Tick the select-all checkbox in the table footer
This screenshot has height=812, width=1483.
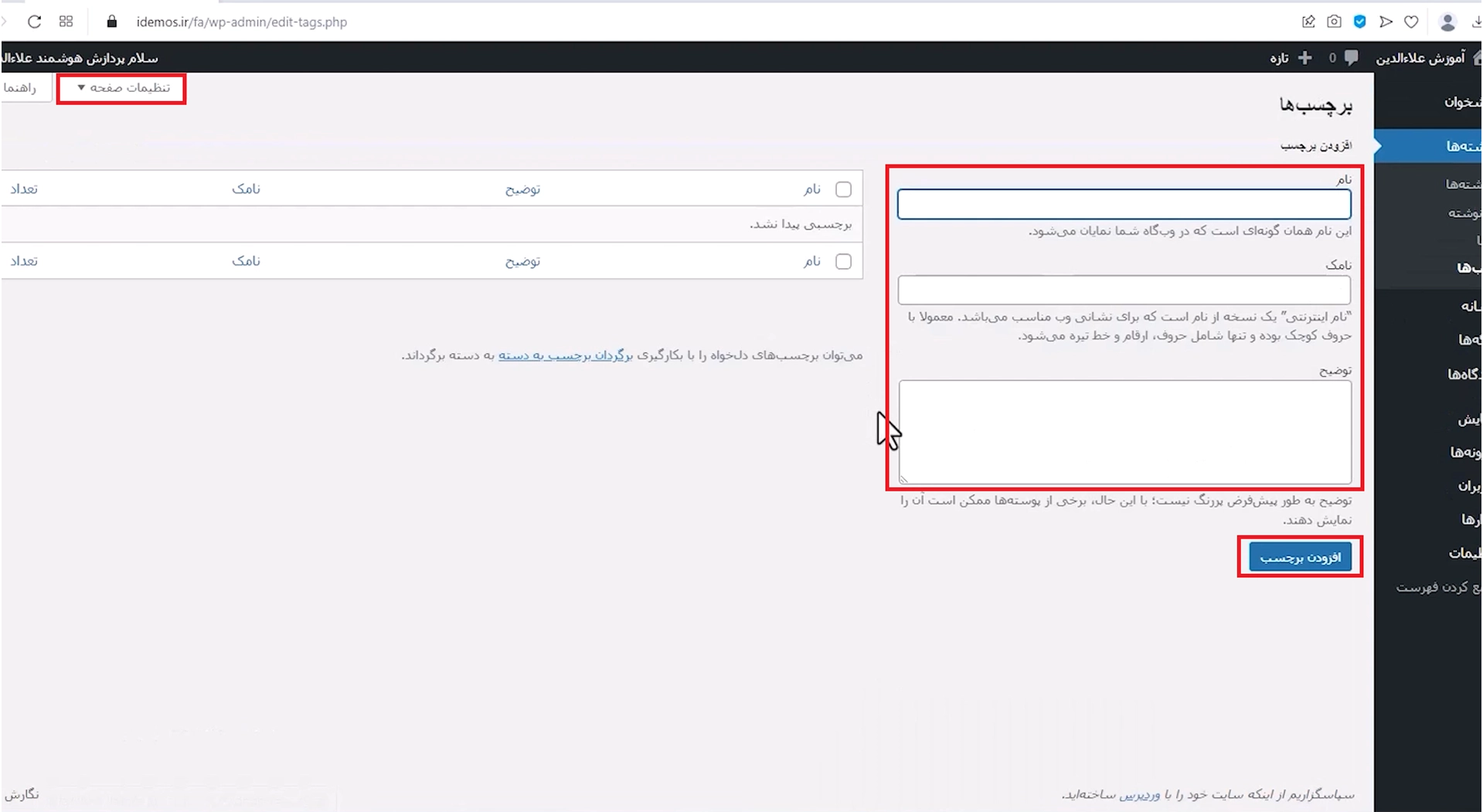[x=843, y=262]
